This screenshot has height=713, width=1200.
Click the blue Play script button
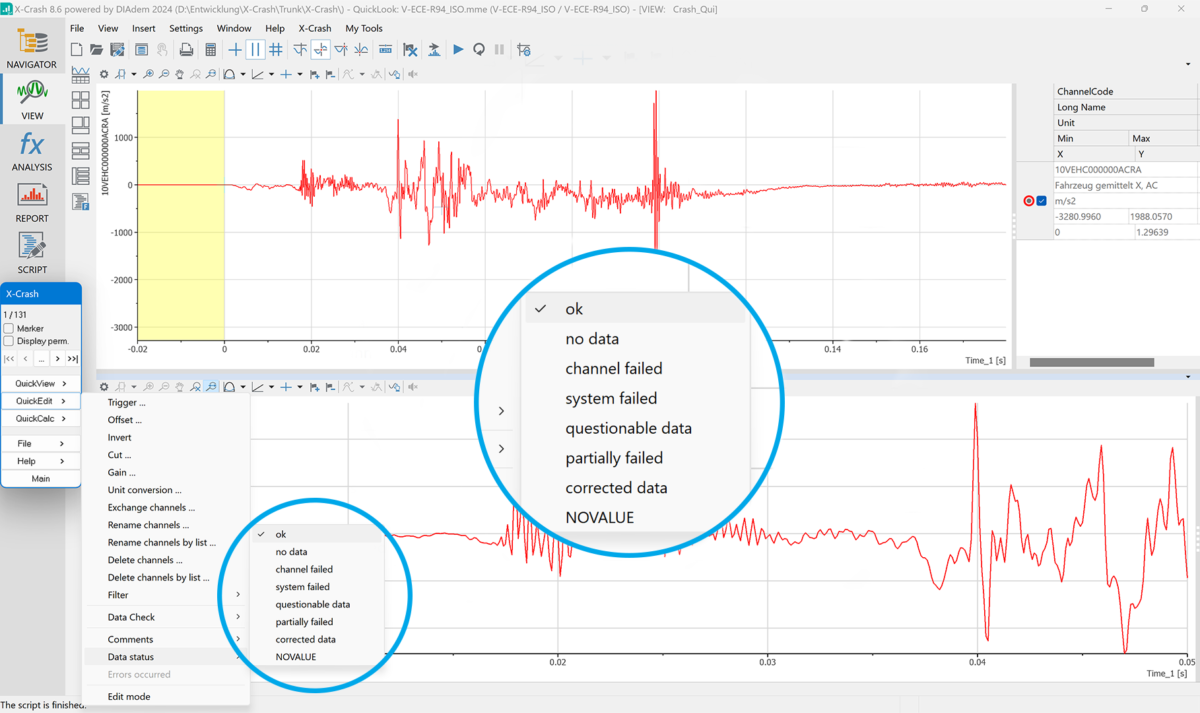[458, 49]
